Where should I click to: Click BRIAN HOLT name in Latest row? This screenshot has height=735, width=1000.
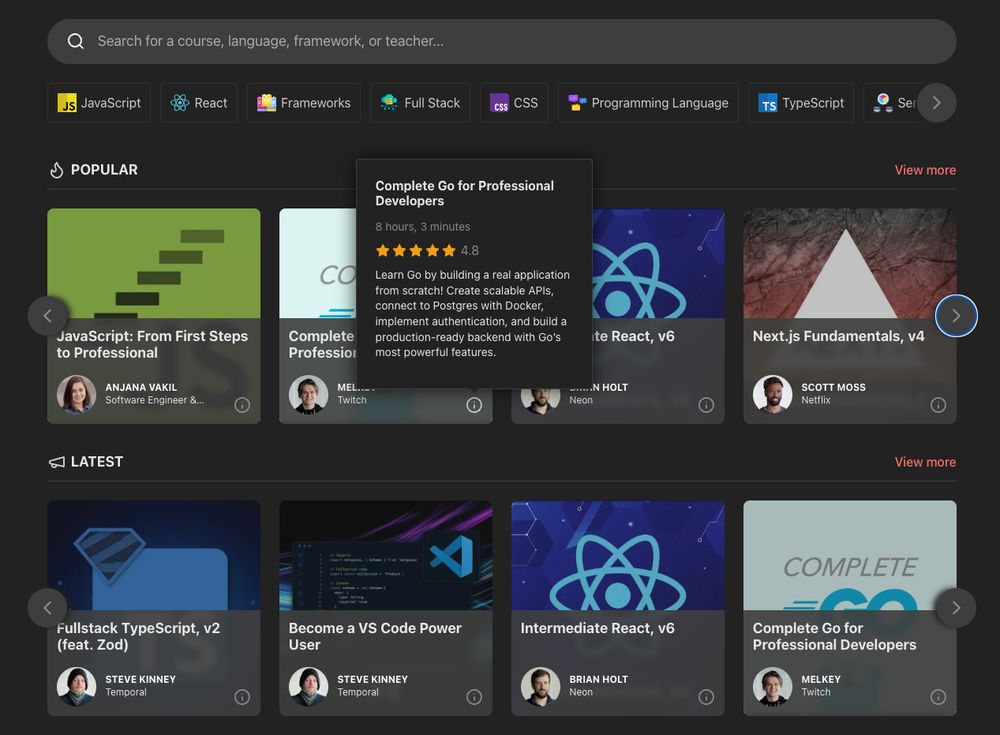[598, 679]
